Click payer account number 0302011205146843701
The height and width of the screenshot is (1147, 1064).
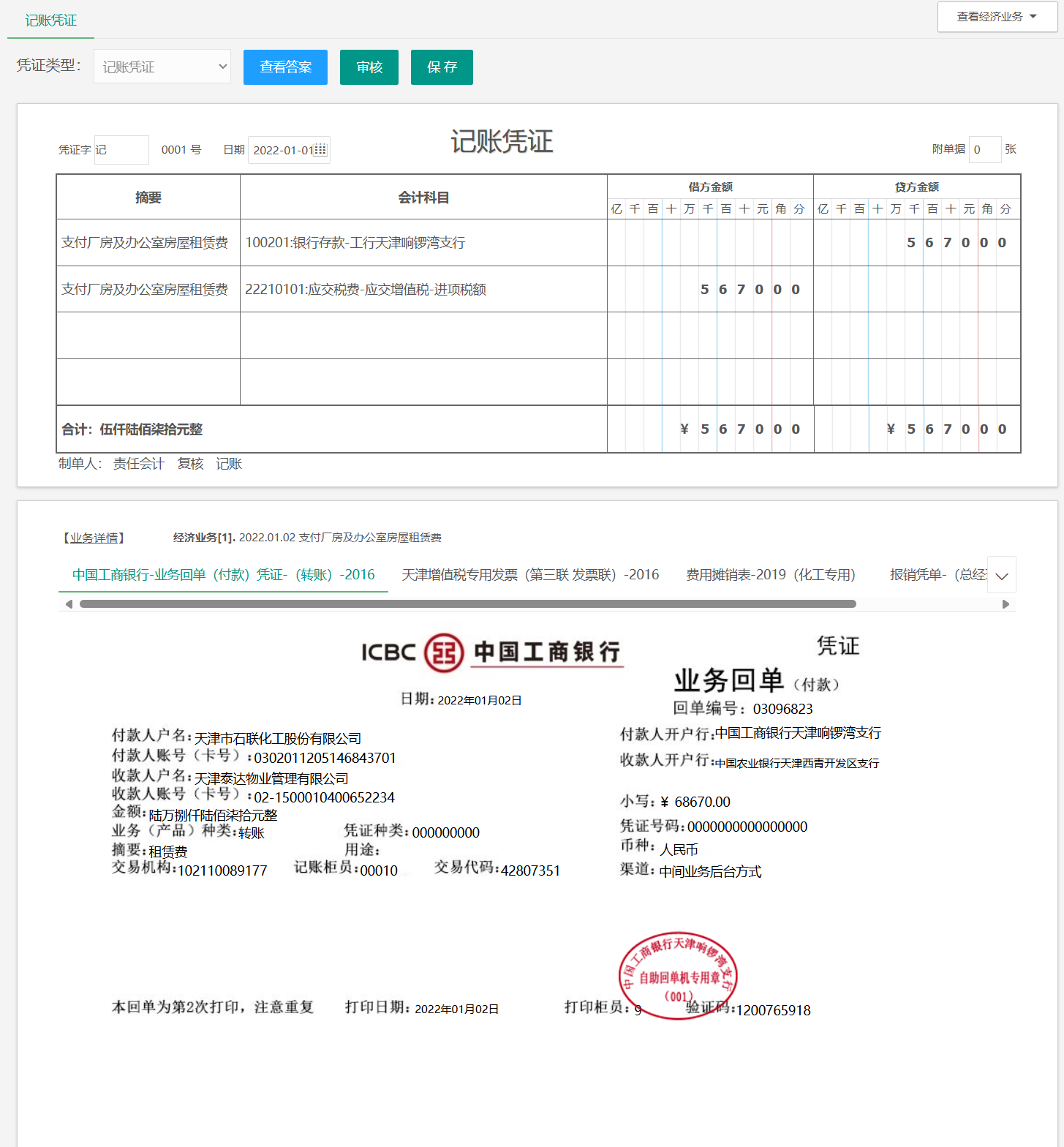(x=325, y=758)
